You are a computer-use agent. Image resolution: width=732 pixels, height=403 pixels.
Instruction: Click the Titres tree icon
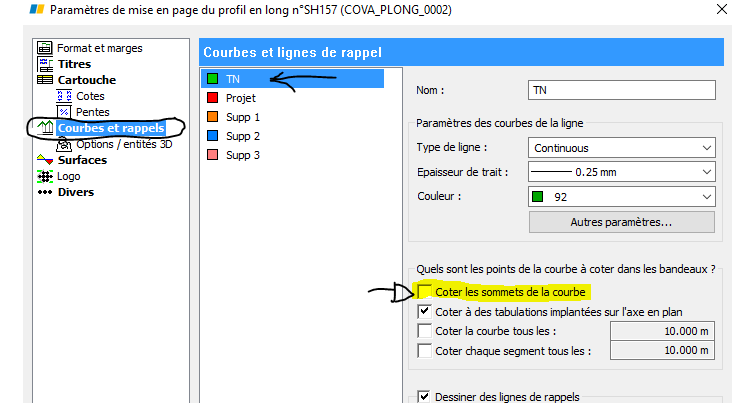pyautogui.click(x=45, y=64)
